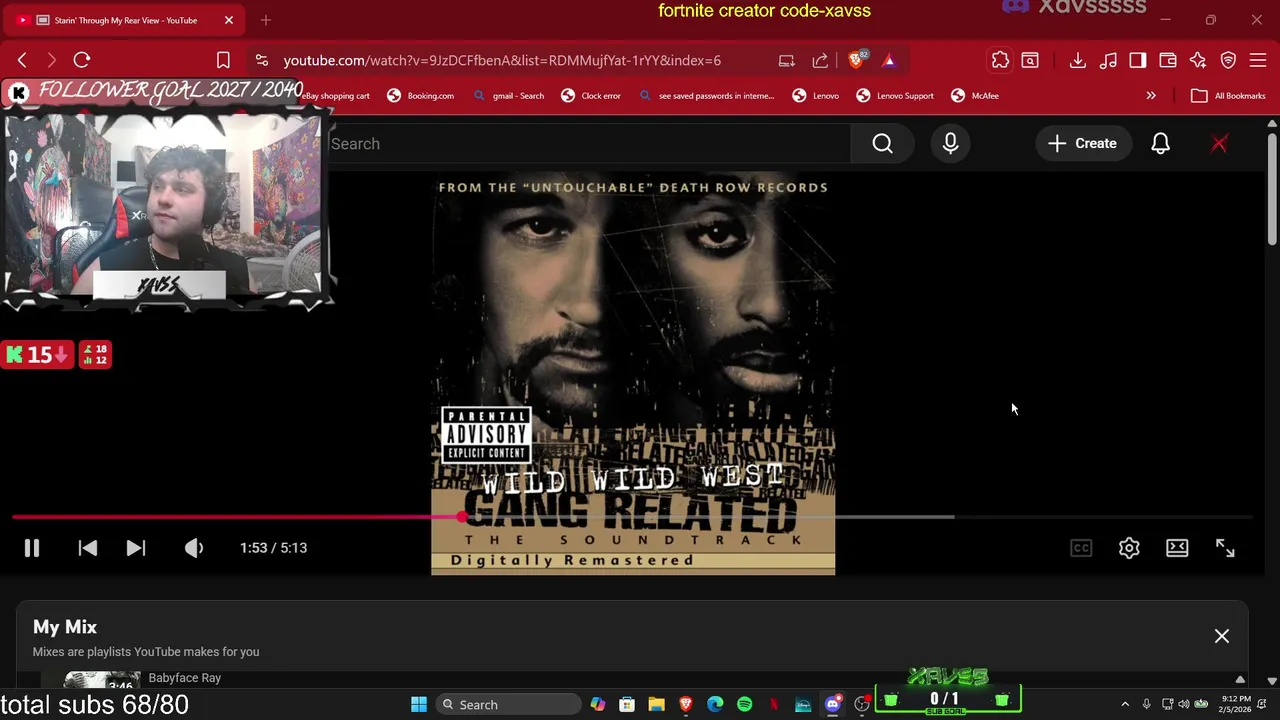
Task: Open Brave Wallet icon
Action: (1168, 60)
